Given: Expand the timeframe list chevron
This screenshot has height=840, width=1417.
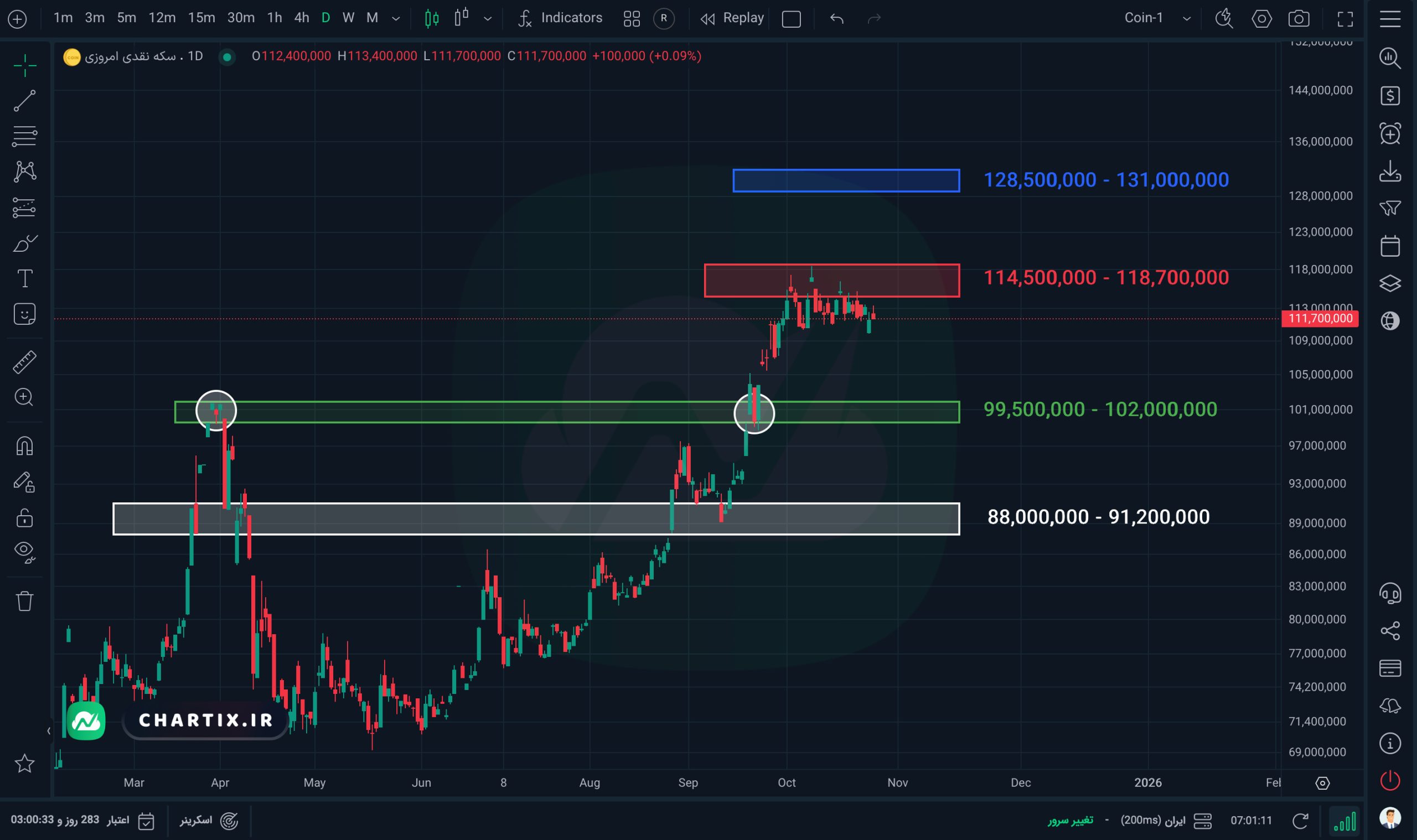Looking at the screenshot, I should coord(396,19).
